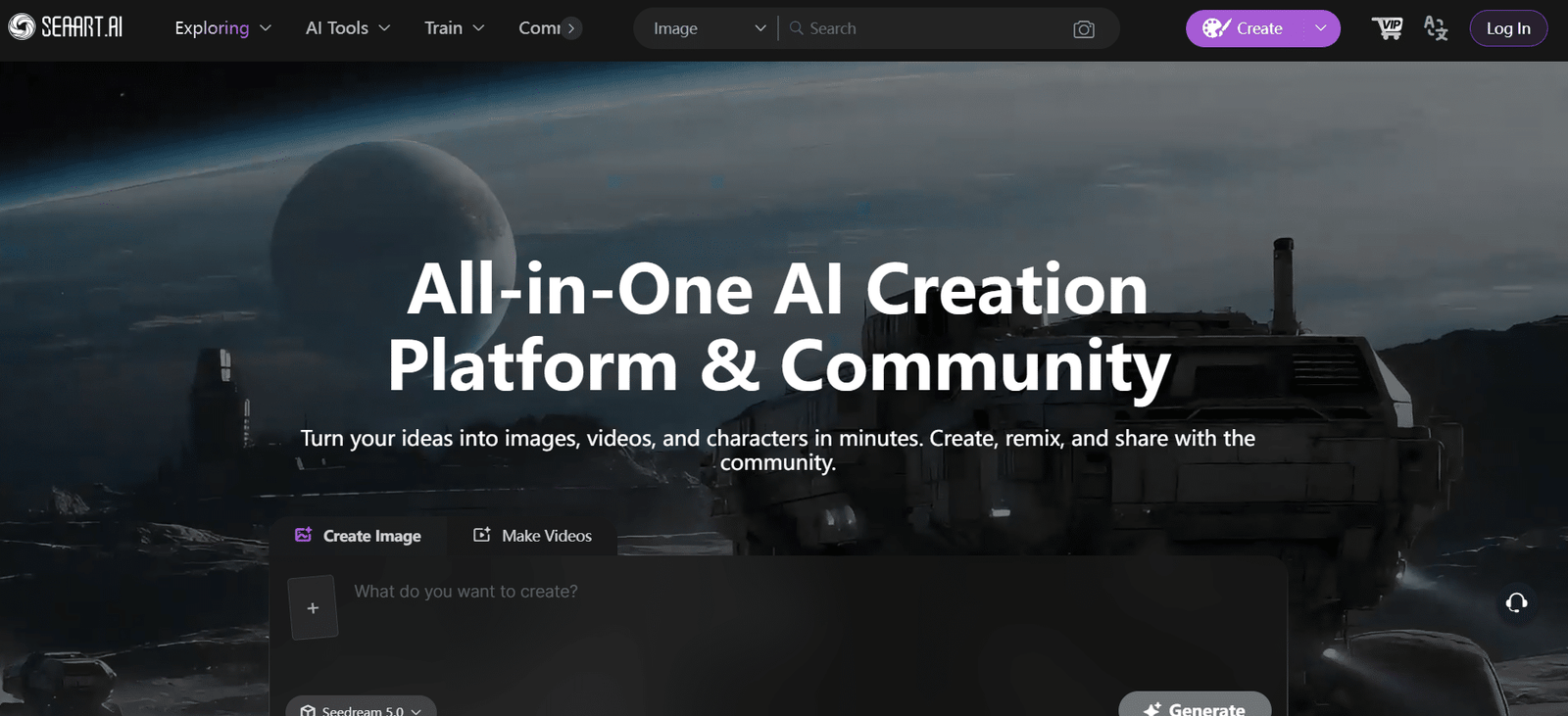Open the Train dropdown menu
Screen dimensions: 1568x716
(454, 28)
